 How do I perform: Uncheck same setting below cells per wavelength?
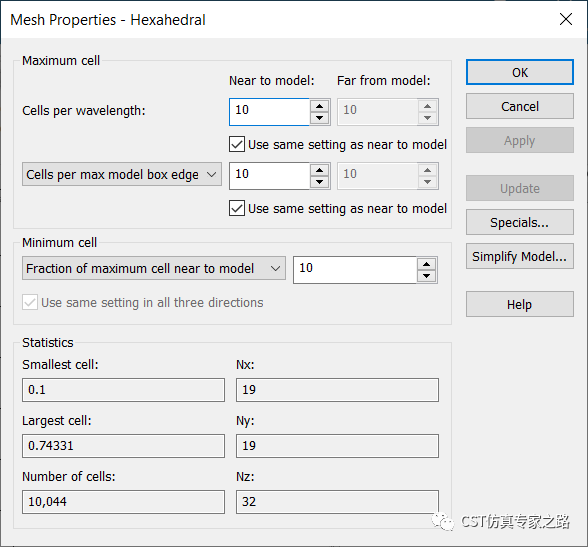coord(237,144)
